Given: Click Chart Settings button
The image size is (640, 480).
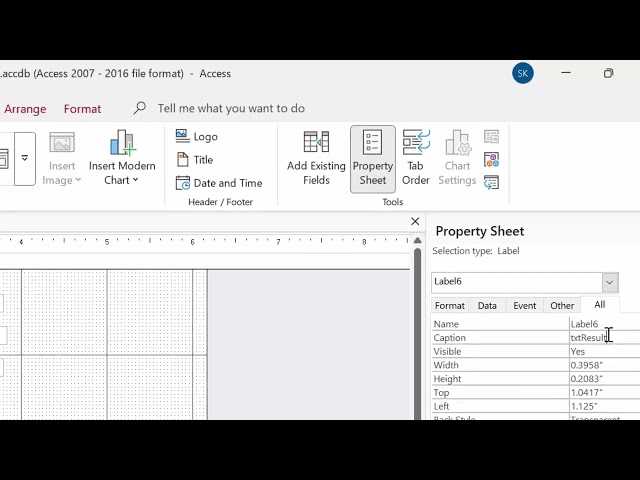Looking at the screenshot, I should (457, 158).
